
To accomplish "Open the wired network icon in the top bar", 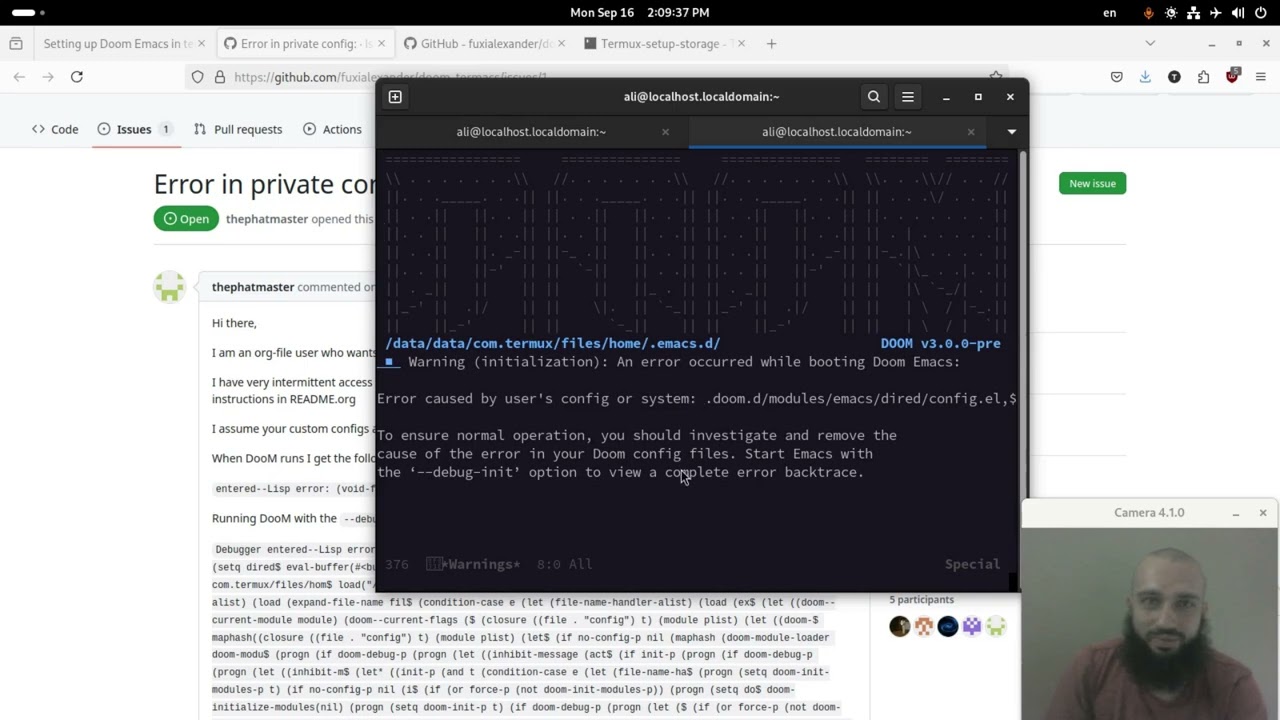I will tap(1193, 13).
